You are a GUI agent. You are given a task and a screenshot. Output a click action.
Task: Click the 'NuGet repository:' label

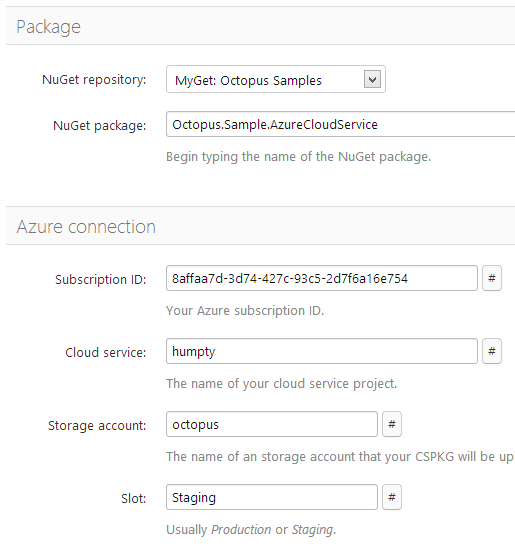pos(94,80)
